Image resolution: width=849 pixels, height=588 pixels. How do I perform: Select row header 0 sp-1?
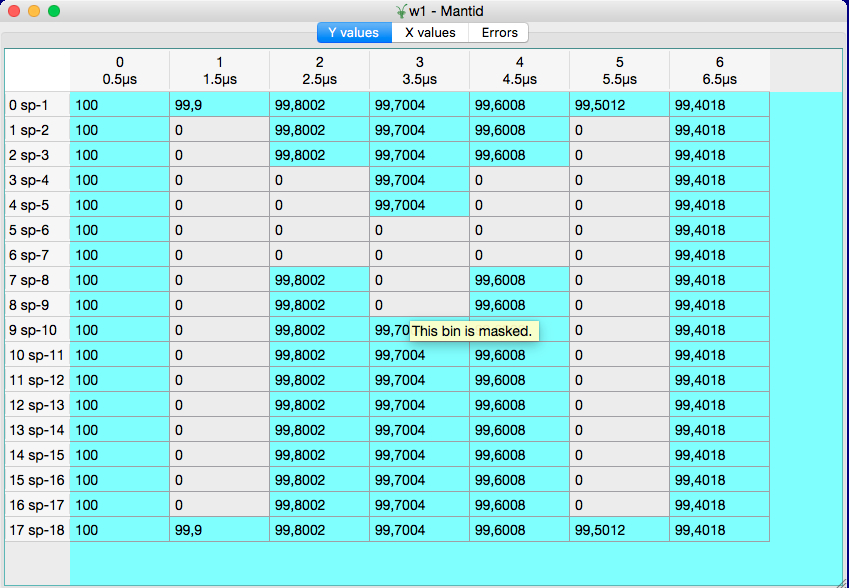click(x=37, y=105)
